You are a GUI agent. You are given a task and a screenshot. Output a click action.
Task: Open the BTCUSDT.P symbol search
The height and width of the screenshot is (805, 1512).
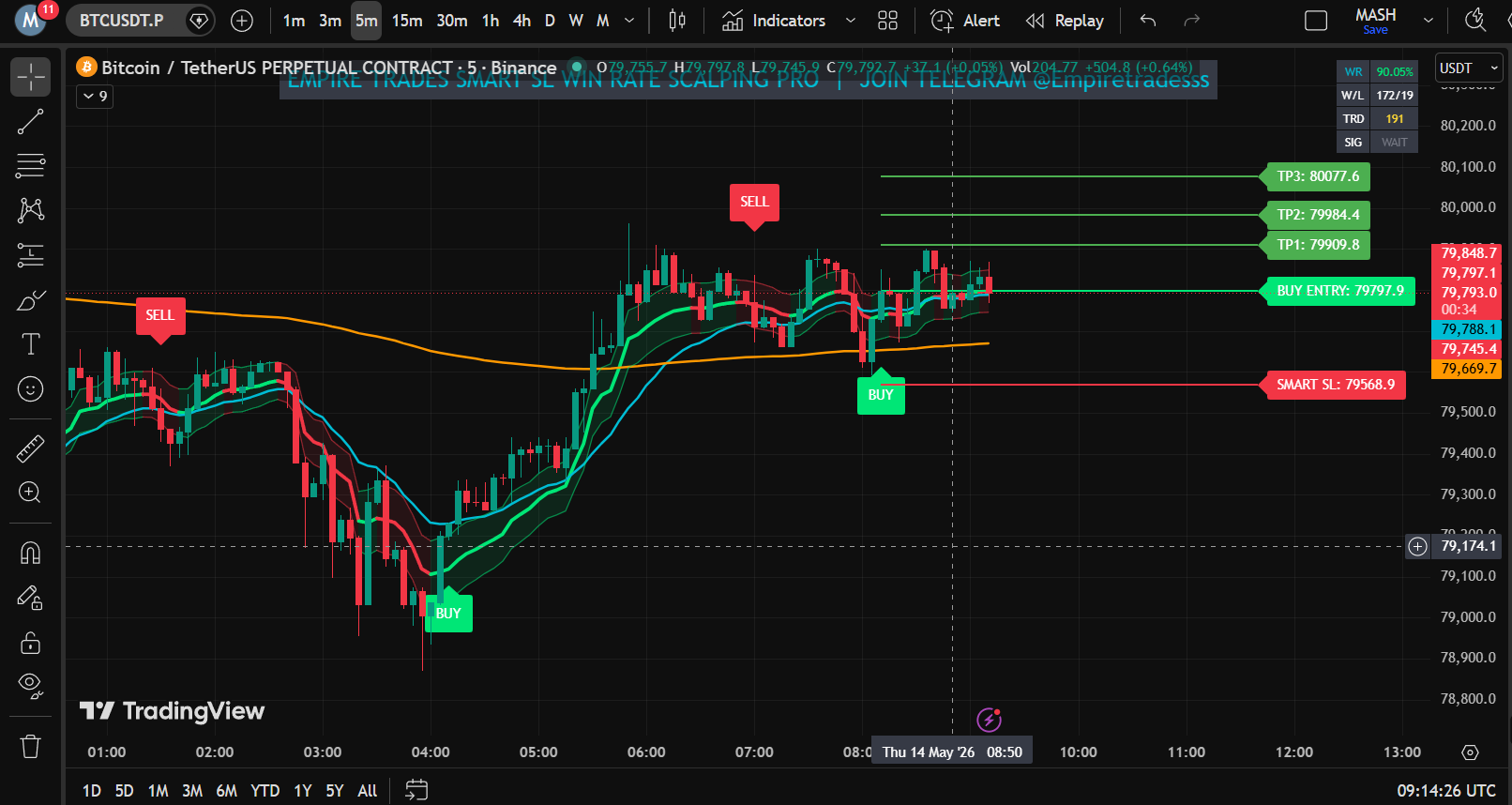122,21
